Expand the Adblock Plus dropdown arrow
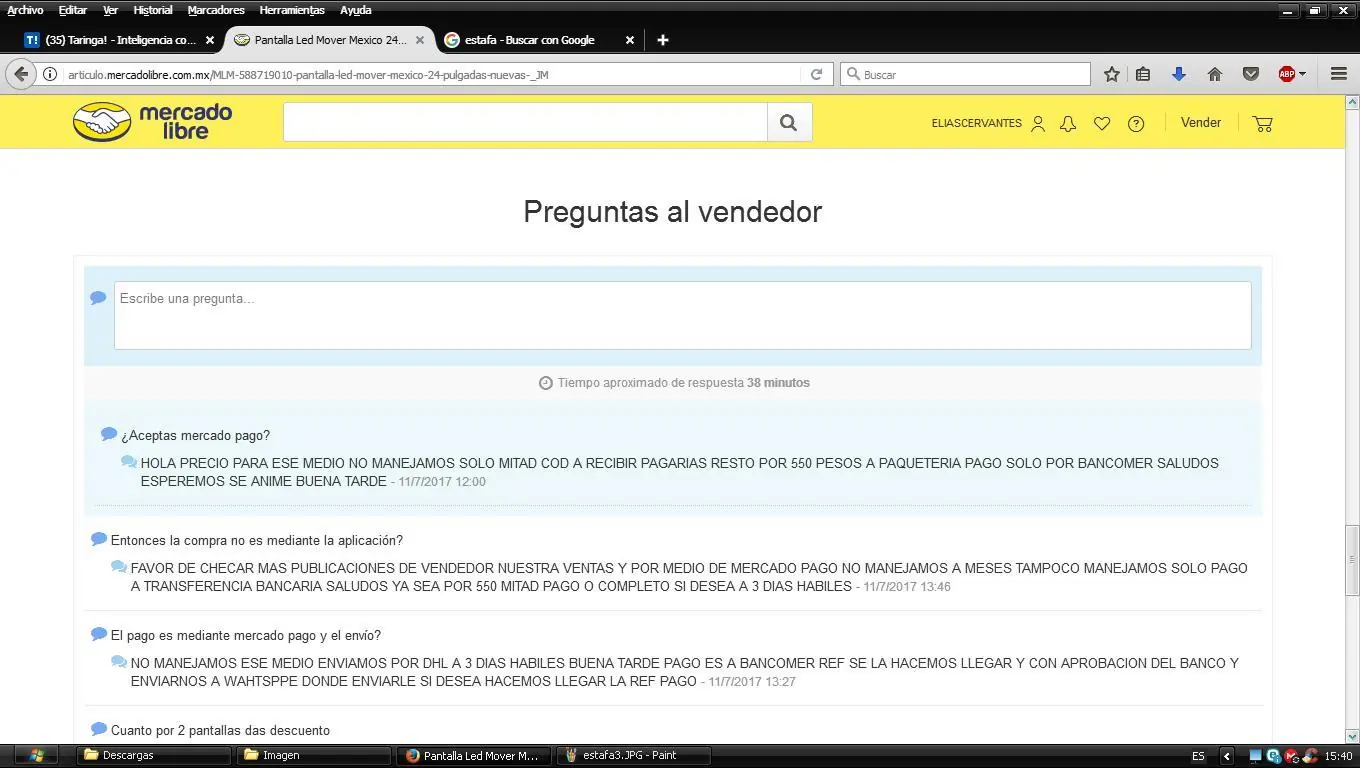 (1302, 74)
